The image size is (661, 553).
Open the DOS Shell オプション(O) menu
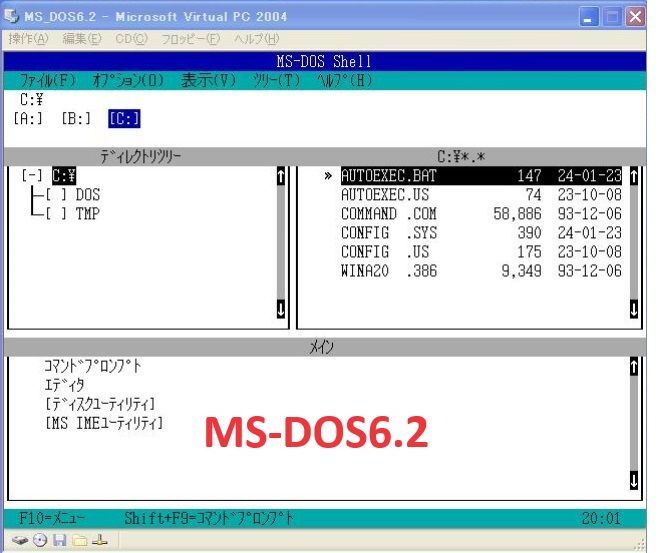128,80
